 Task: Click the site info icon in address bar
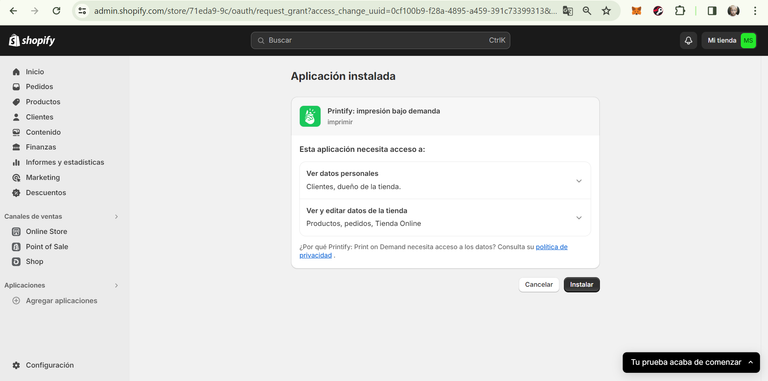[x=82, y=11]
